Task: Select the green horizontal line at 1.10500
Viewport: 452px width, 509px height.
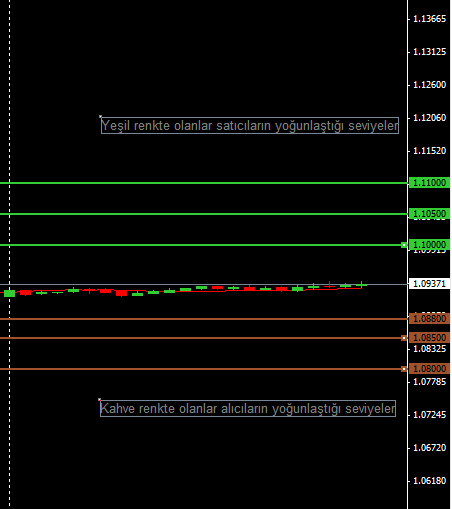Action: pos(204,214)
